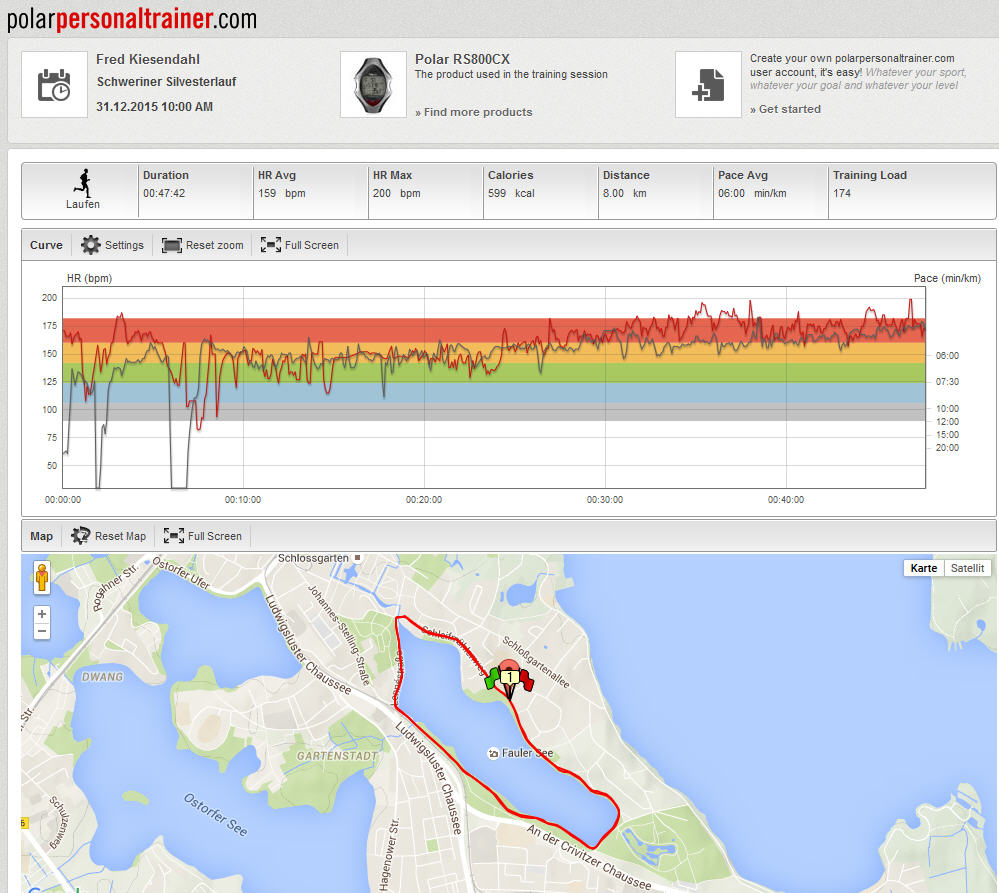Image resolution: width=999 pixels, height=893 pixels.
Task: Click the Laufen runner sport icon
Action: pos(83,183)
